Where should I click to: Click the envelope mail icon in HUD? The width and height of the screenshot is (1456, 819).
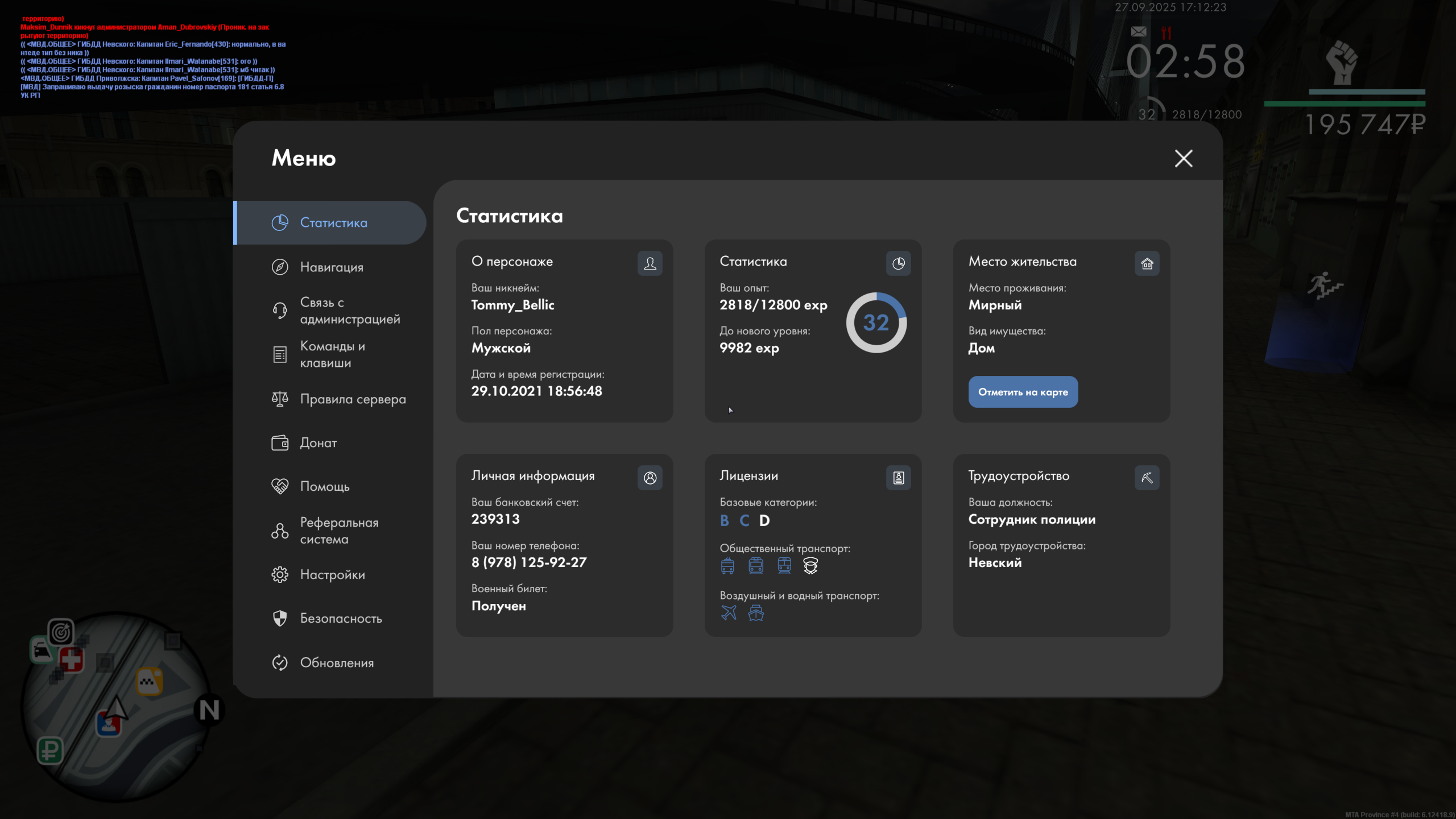coord(1139,32)
